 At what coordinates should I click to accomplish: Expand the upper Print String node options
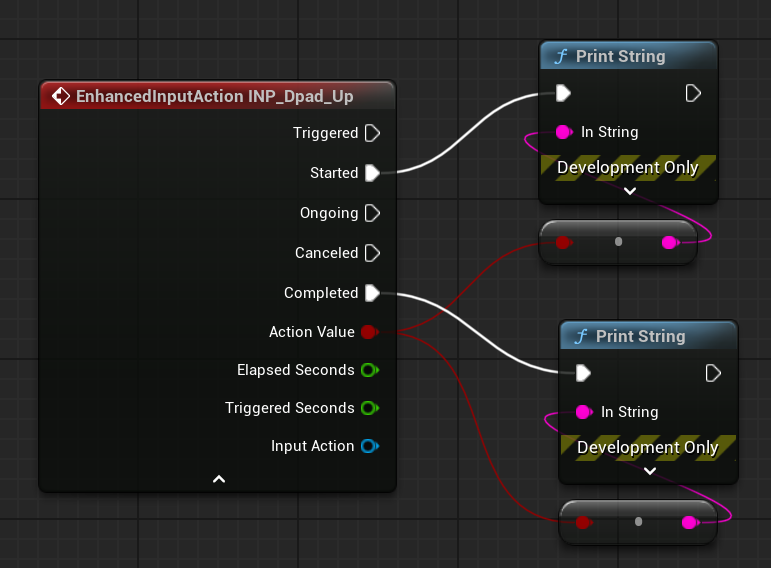[x=629, y=191]
